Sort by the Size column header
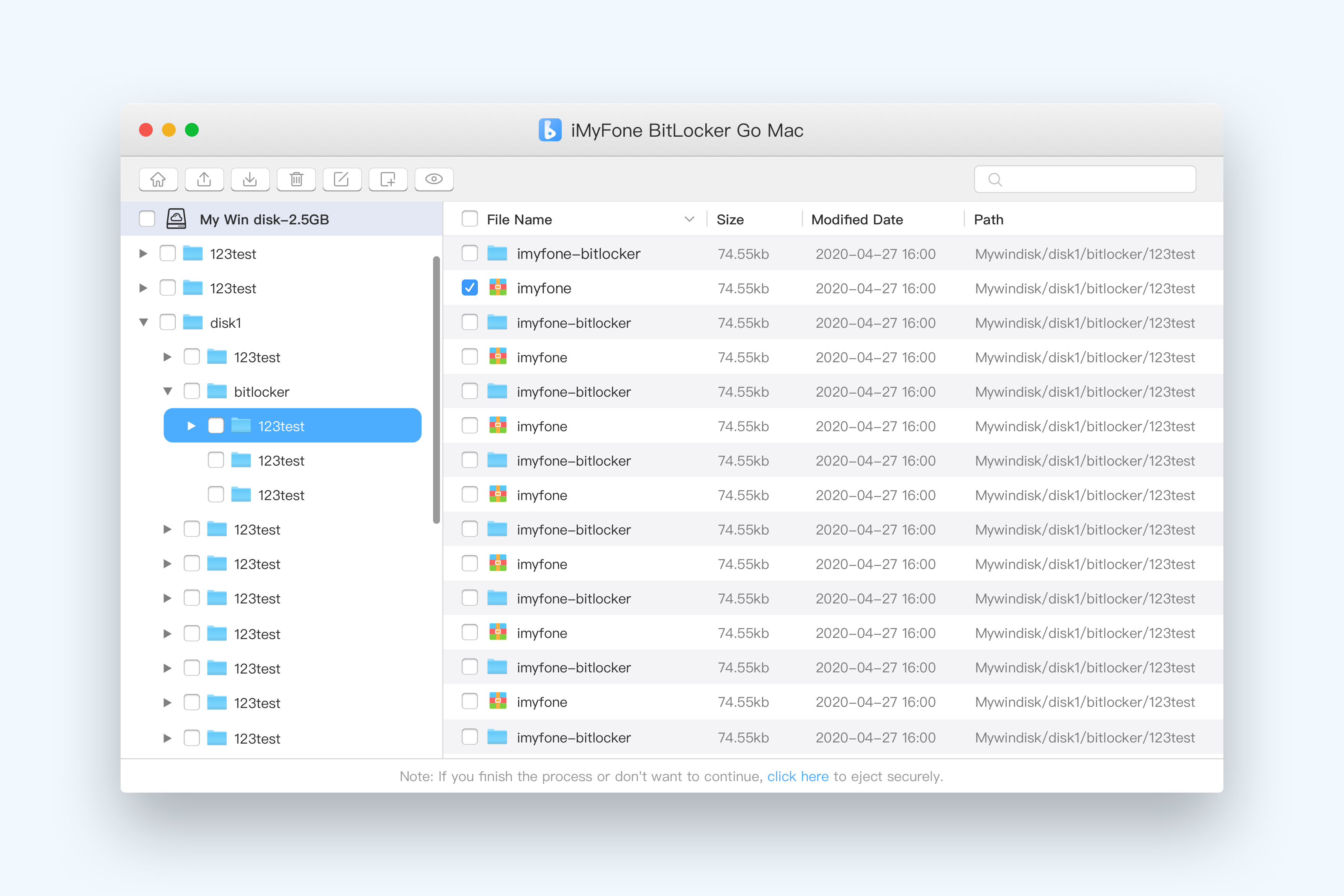This screenshot has height=896, width=1344. point(730,219)
